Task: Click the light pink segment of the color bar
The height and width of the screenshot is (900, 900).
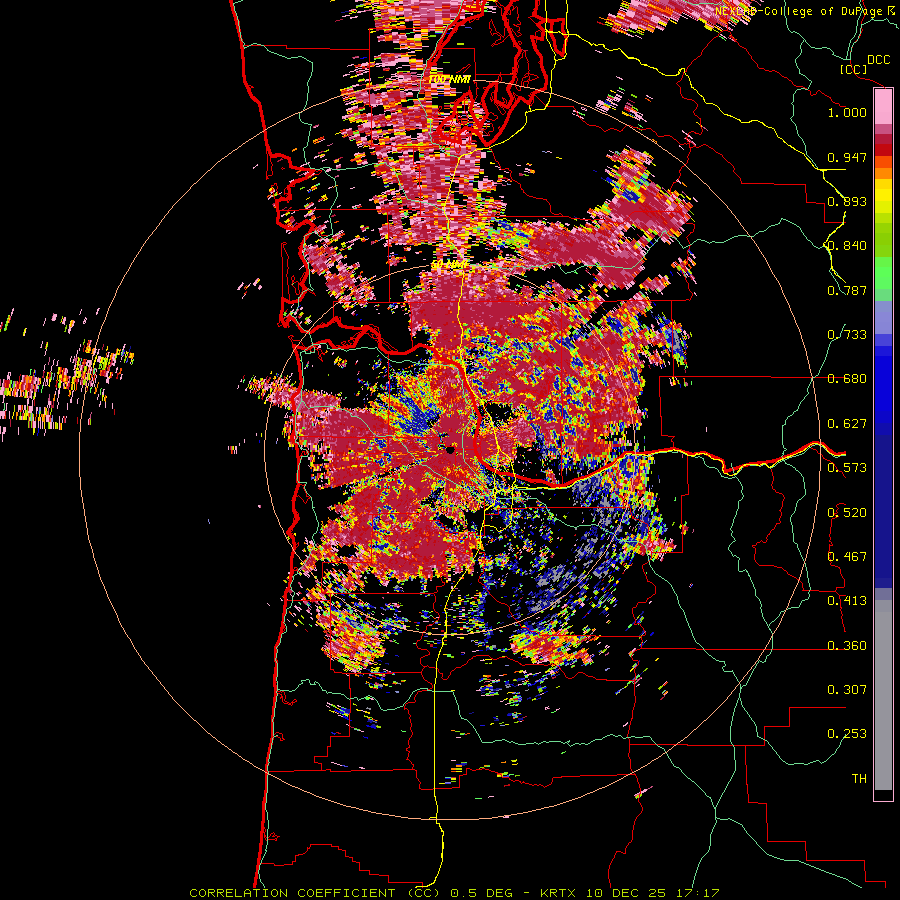Action: (x=883, y=107)
